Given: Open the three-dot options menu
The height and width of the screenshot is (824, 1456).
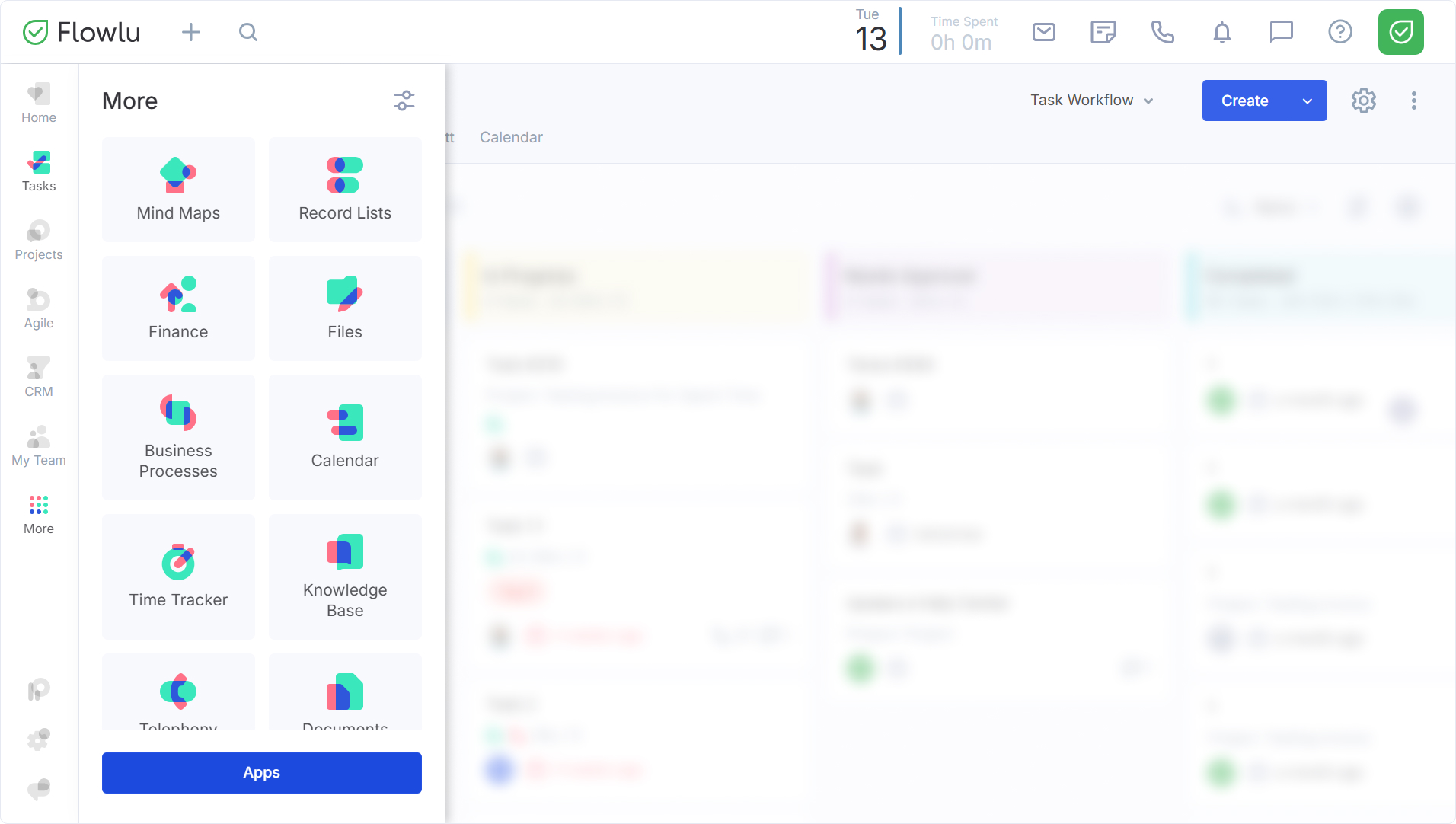Looking at the screenshot, I should tap(1413, 101).
